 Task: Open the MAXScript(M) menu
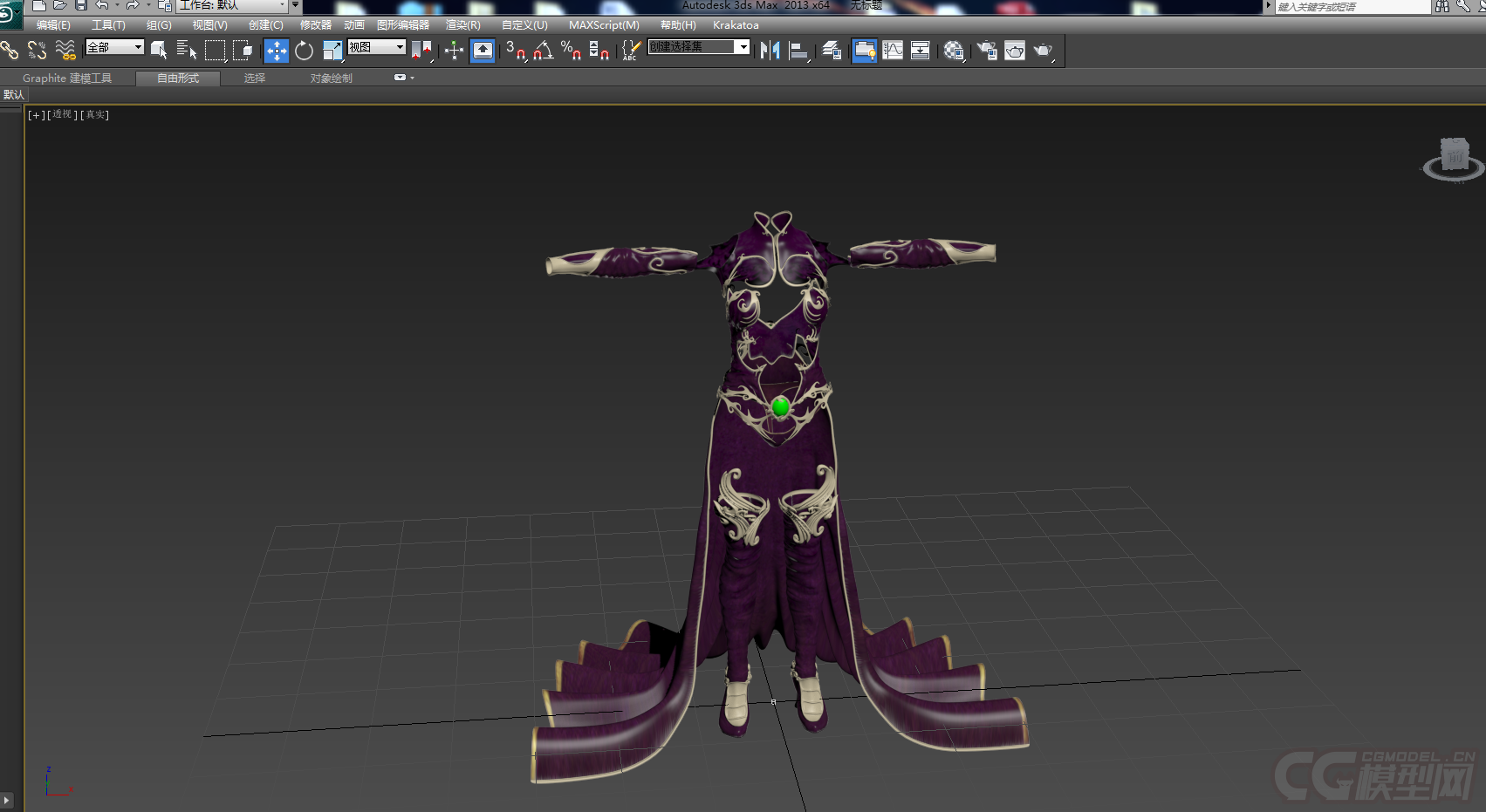click(604, 25)
